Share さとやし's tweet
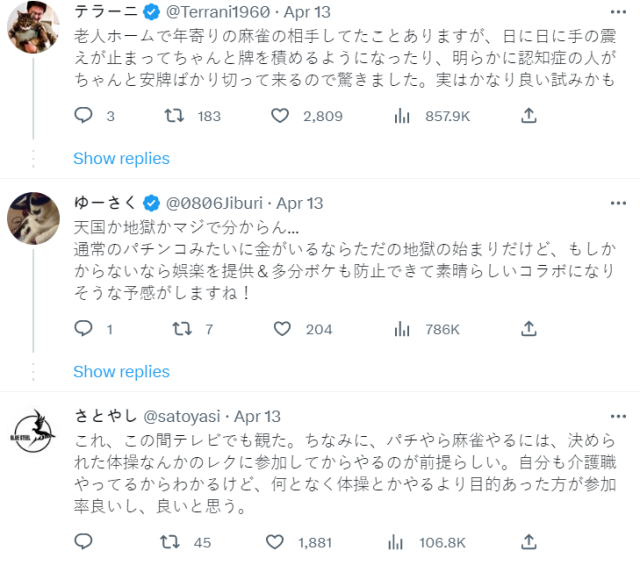The image size is (640, 565). [x=529, y=542]
